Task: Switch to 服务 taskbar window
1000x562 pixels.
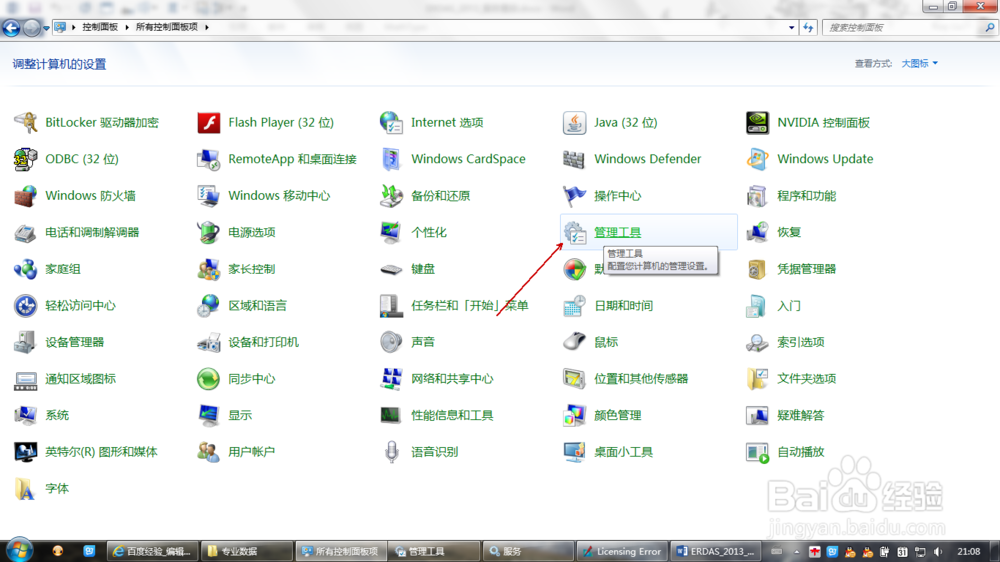Action: 528,551
